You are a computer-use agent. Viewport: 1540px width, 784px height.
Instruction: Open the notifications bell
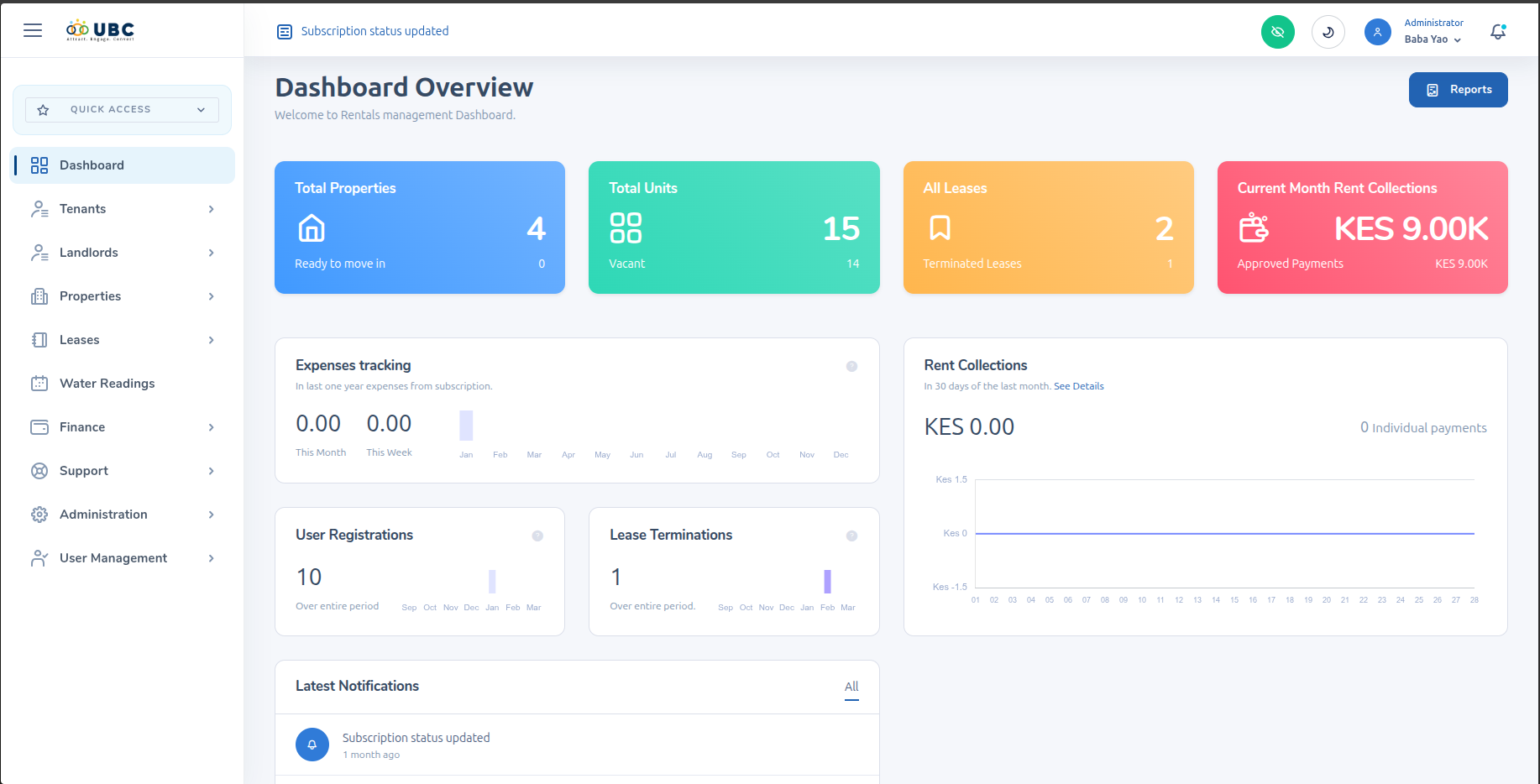coord(1498,31)
